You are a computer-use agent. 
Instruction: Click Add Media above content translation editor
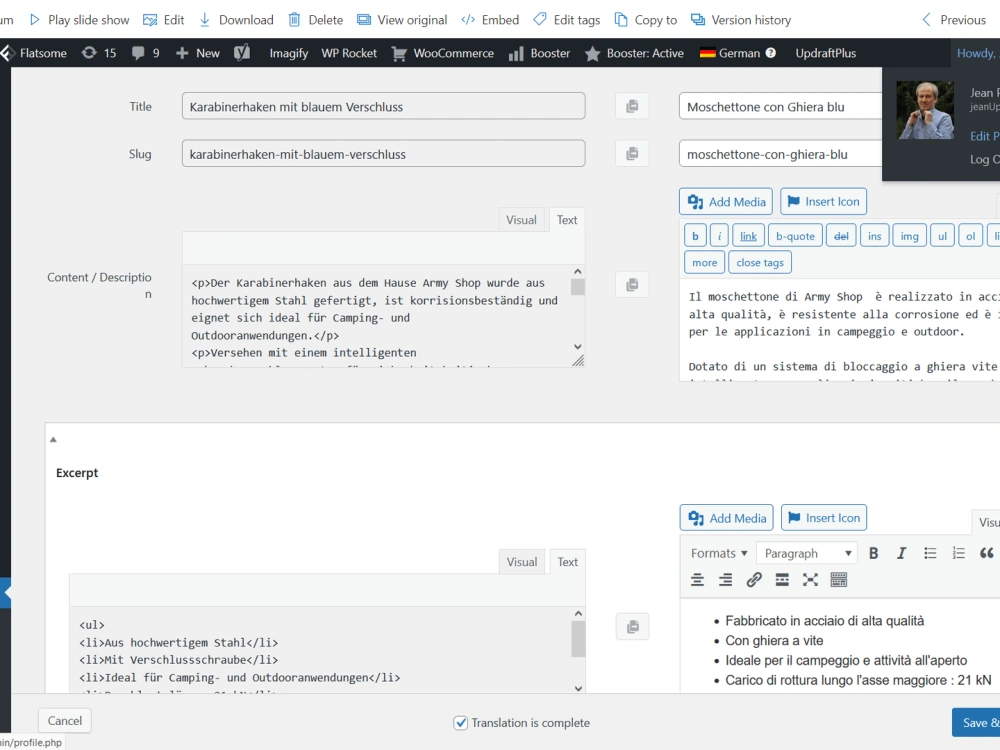tap(726, 202)
